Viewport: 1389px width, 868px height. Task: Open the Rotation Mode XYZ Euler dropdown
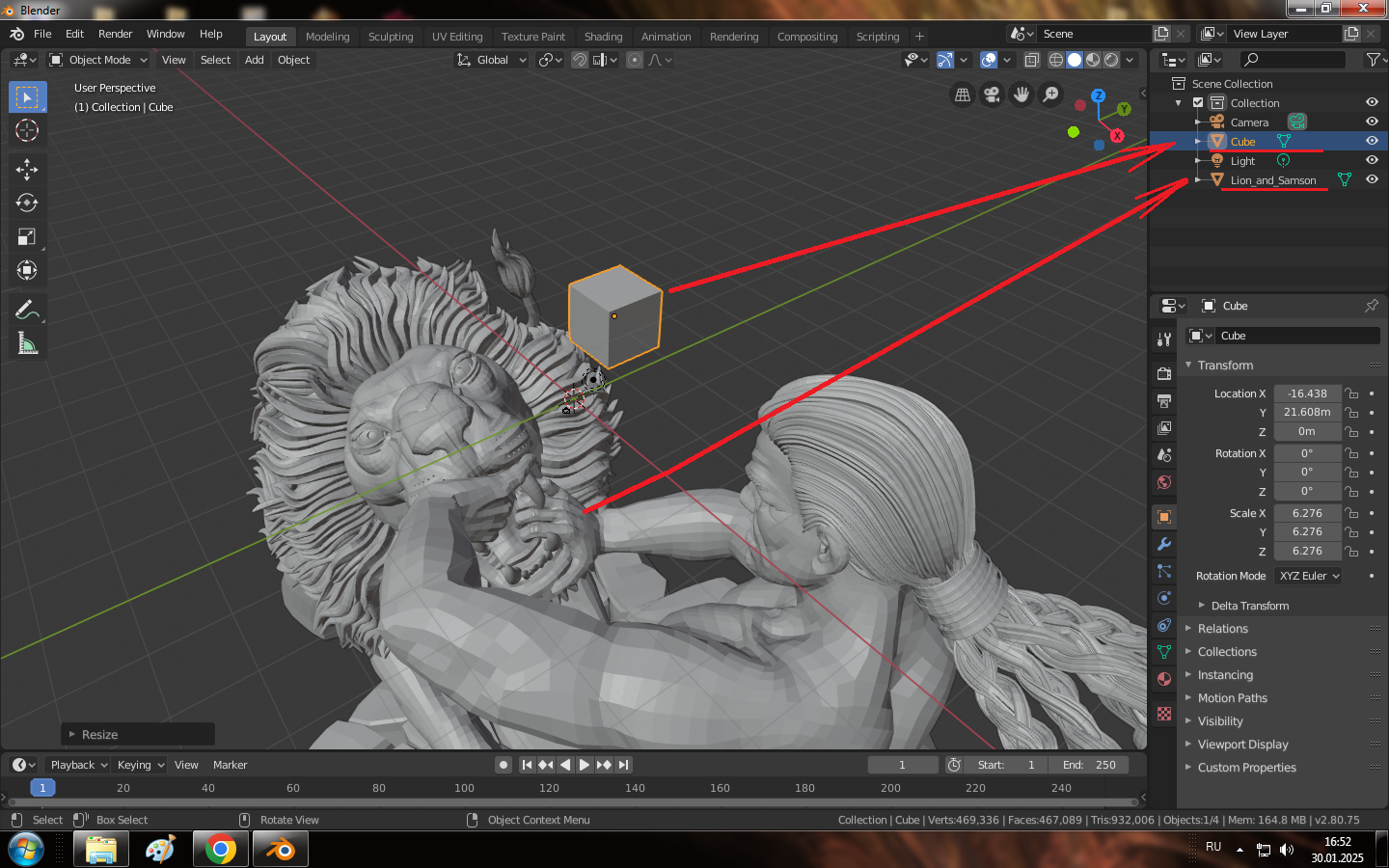pyautogui.click(x=1309, y=576)
